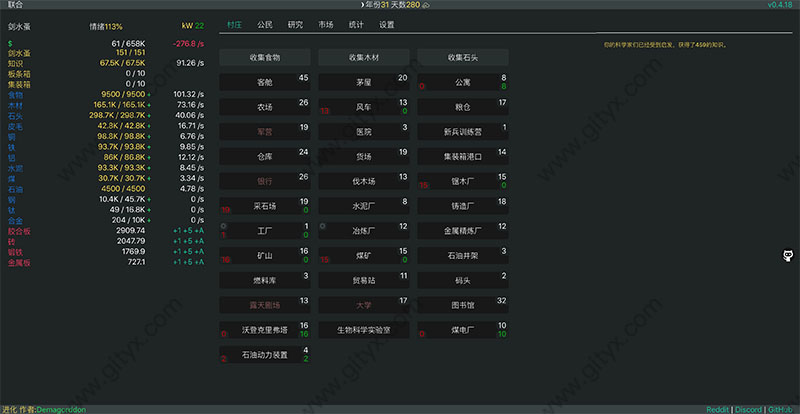Click the gear icon on 工厂 building

pyautogui.click(x=224, y=225)
